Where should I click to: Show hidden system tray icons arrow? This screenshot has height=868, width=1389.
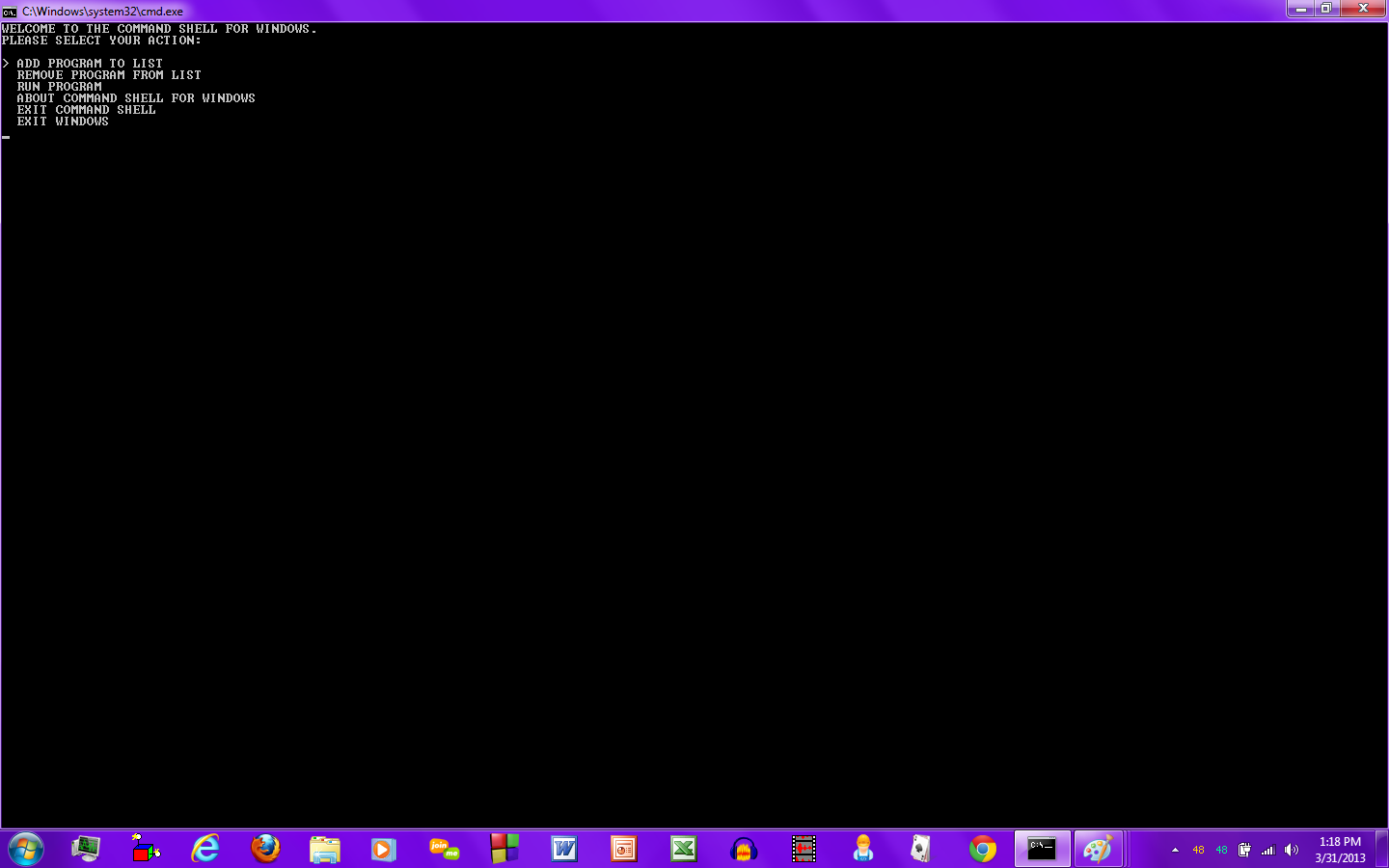(x=1175, y=850)
